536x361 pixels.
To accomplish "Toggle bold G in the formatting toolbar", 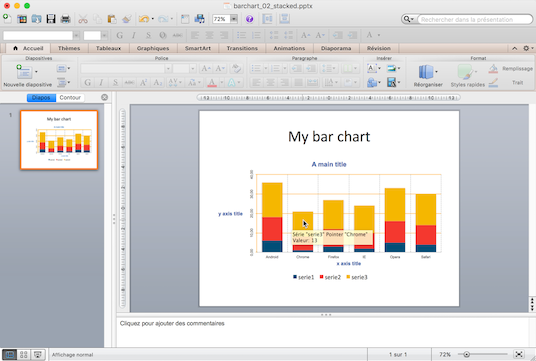I will pyautogui.click(x=120, y=35).
